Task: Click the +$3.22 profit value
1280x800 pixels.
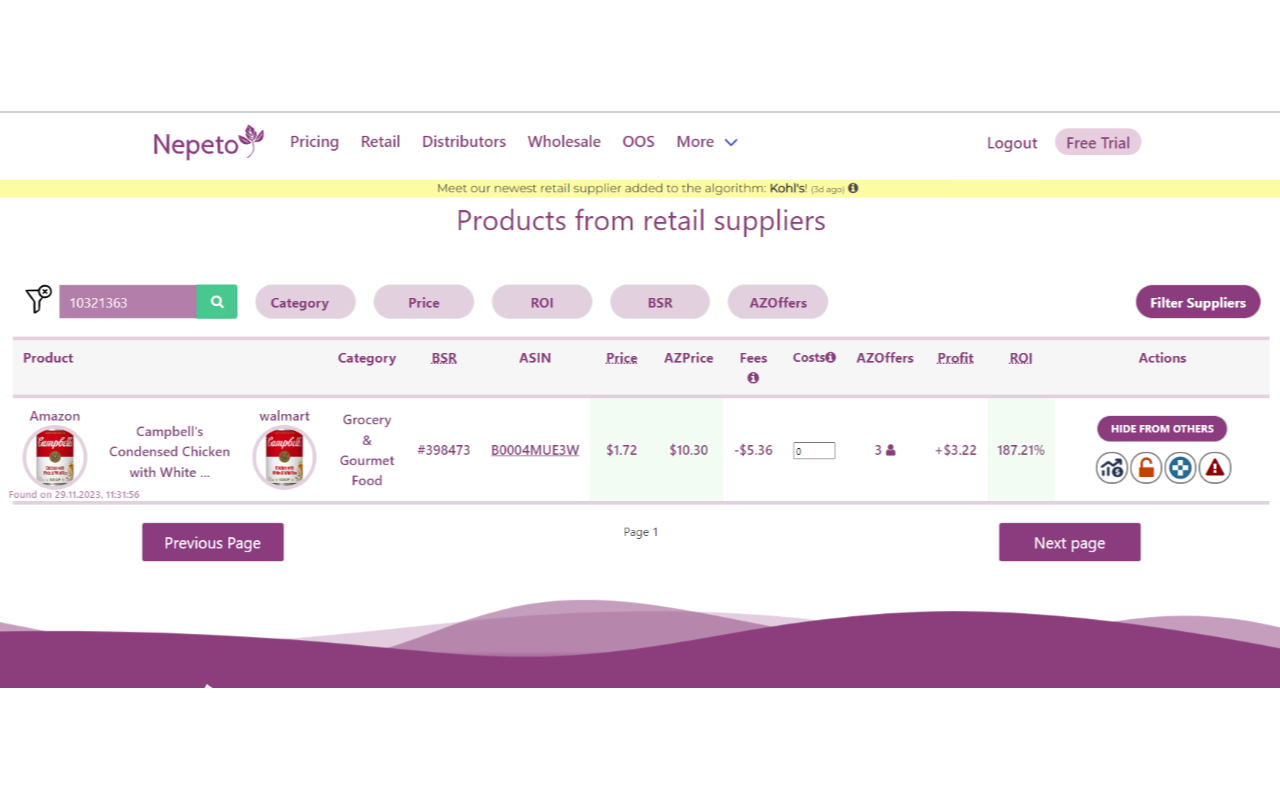Action: point(955,450)
